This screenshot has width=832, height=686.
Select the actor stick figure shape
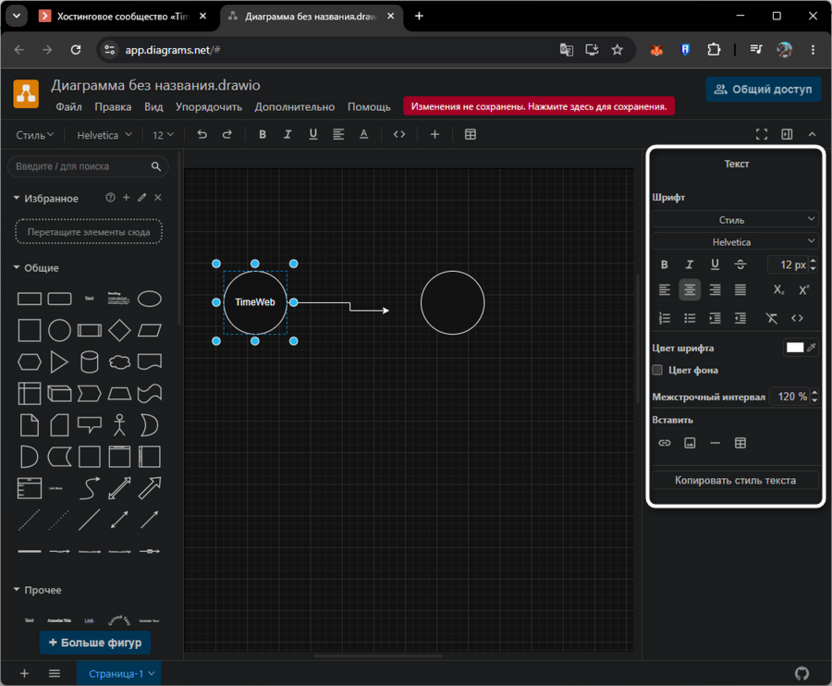119,425
